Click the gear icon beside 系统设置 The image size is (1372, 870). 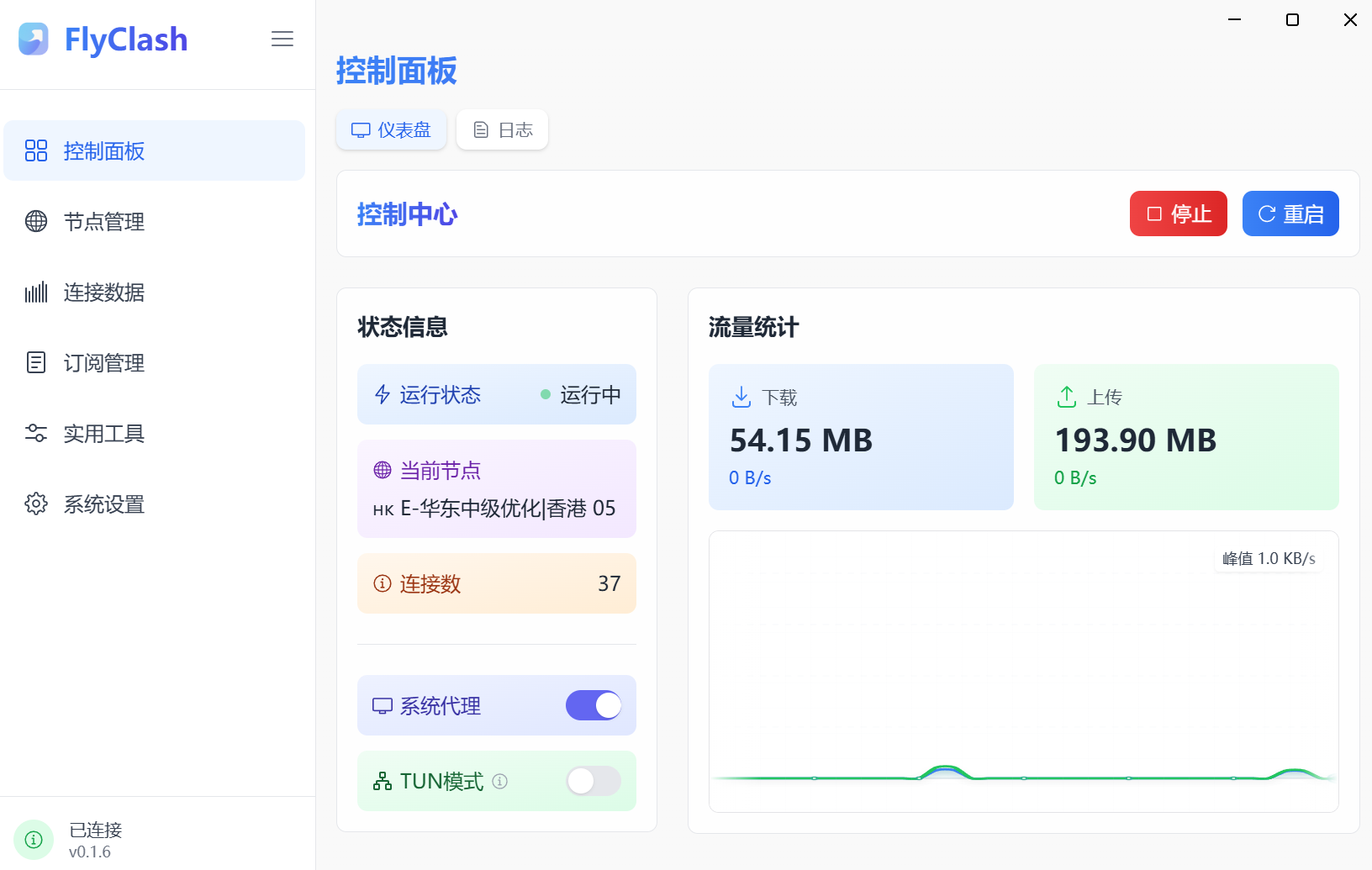36,504
